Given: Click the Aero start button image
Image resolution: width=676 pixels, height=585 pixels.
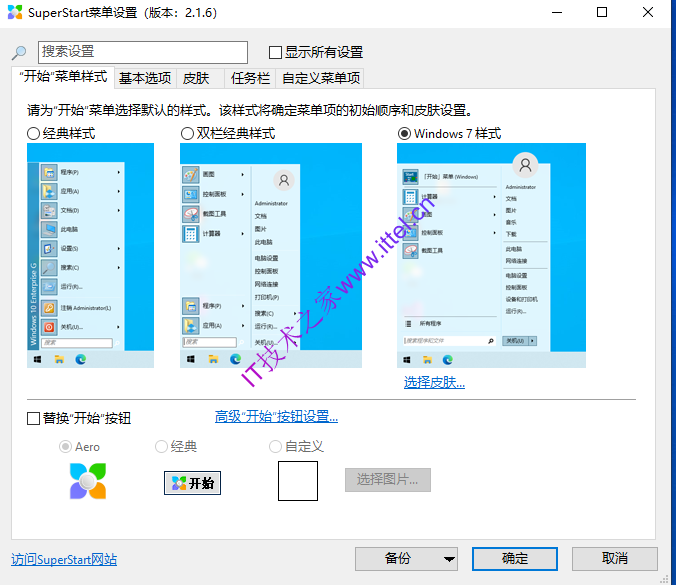Looking at the screenshot, I should (88, 481).
